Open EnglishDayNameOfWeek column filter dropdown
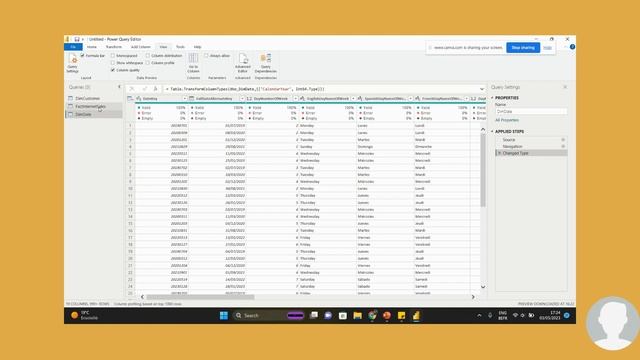The width and height of the screenshot is (640, 360). 353,98
